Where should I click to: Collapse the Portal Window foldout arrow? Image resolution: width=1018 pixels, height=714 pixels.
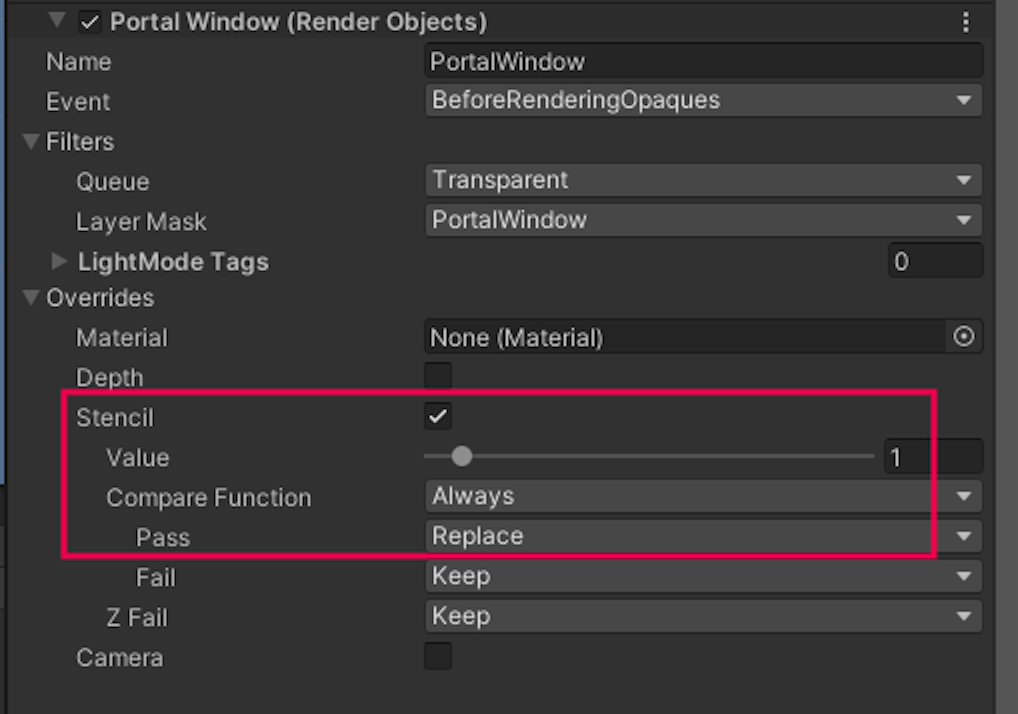click(x=58, y=21)
